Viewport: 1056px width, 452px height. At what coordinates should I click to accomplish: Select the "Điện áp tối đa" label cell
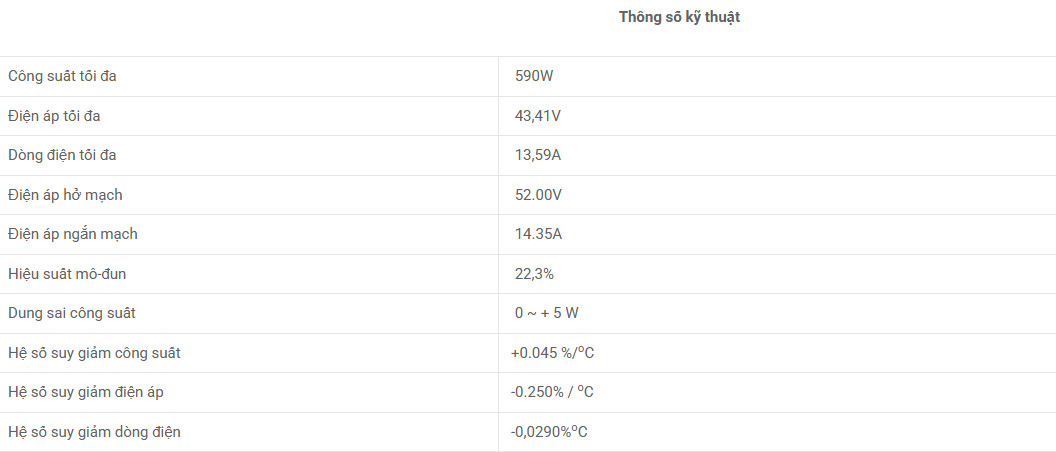coord(54,116)
